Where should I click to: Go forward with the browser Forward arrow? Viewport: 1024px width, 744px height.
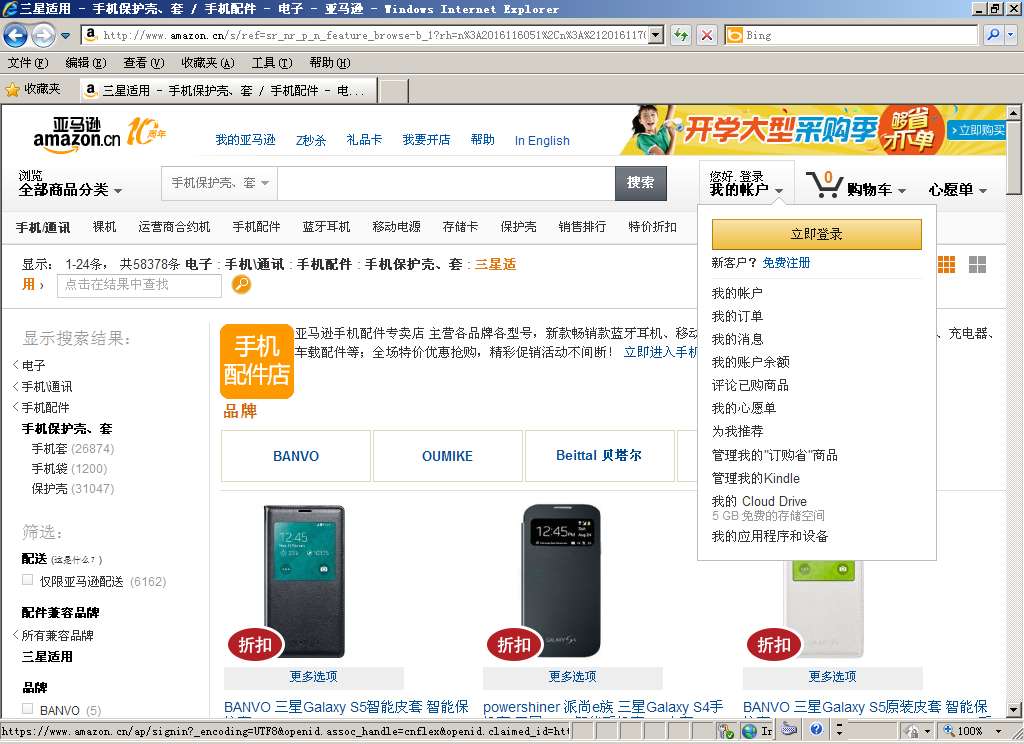click(x=43, y=35)
